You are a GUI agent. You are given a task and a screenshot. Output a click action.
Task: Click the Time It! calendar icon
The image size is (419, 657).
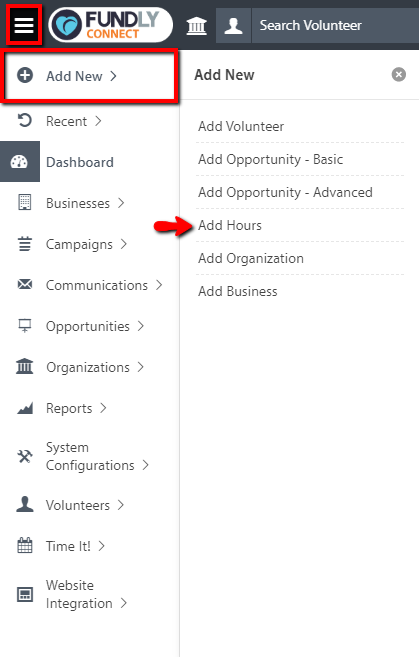click(25, 546)
